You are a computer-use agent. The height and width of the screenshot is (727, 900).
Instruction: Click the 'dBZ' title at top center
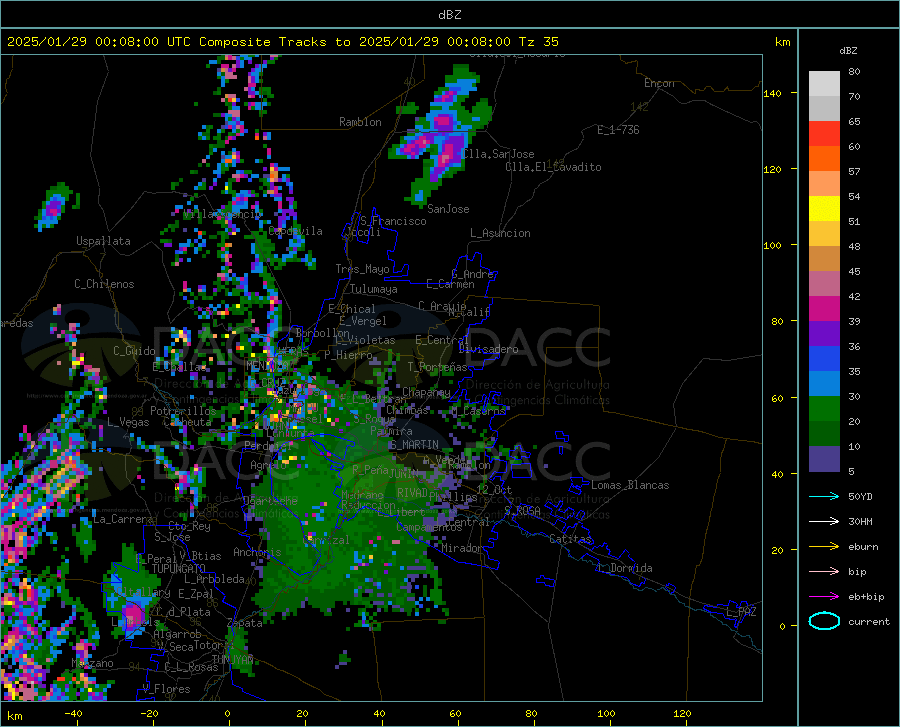pyautogui.click(x=449, y=15)
